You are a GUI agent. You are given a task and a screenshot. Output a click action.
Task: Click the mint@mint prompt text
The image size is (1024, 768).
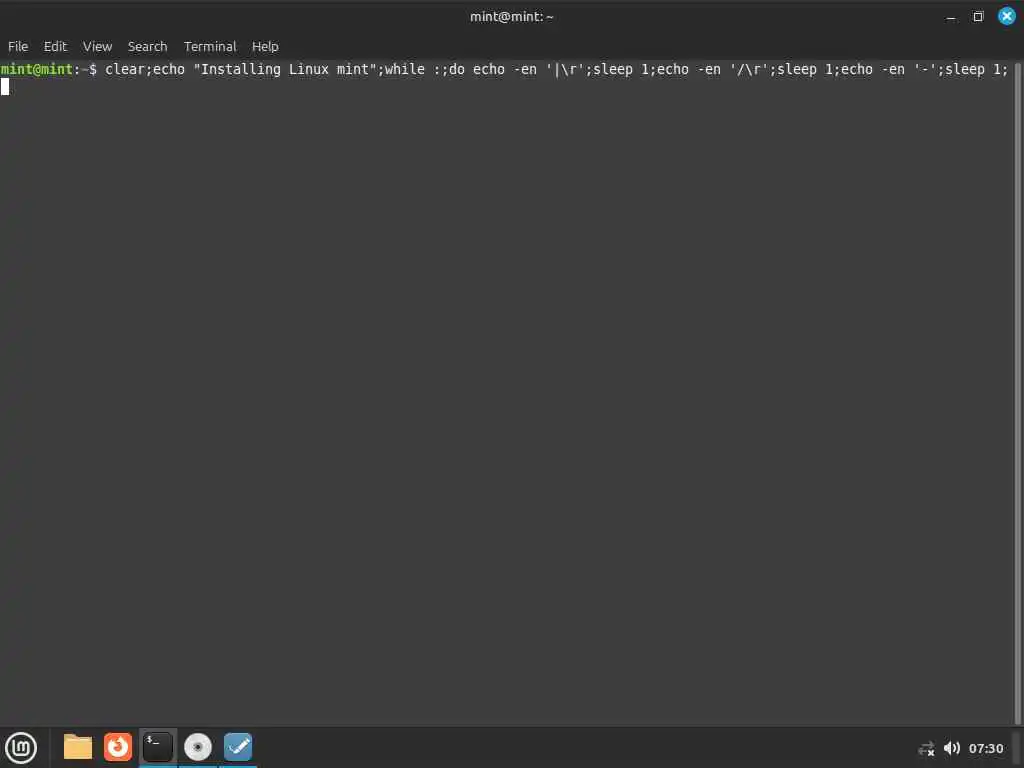[x=36, y=69]
